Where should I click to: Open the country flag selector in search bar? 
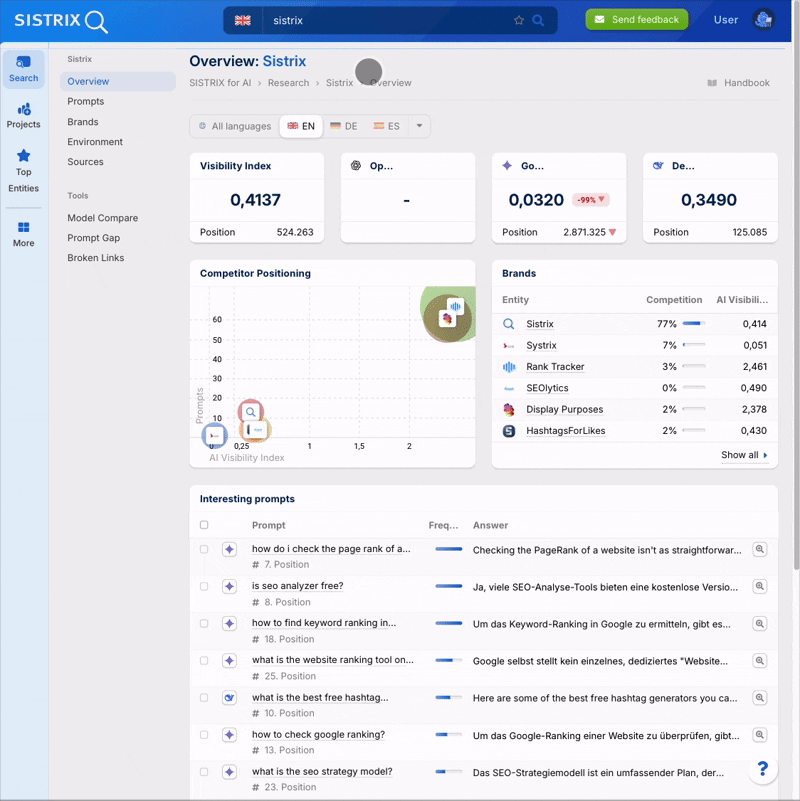tap(242, 20)
